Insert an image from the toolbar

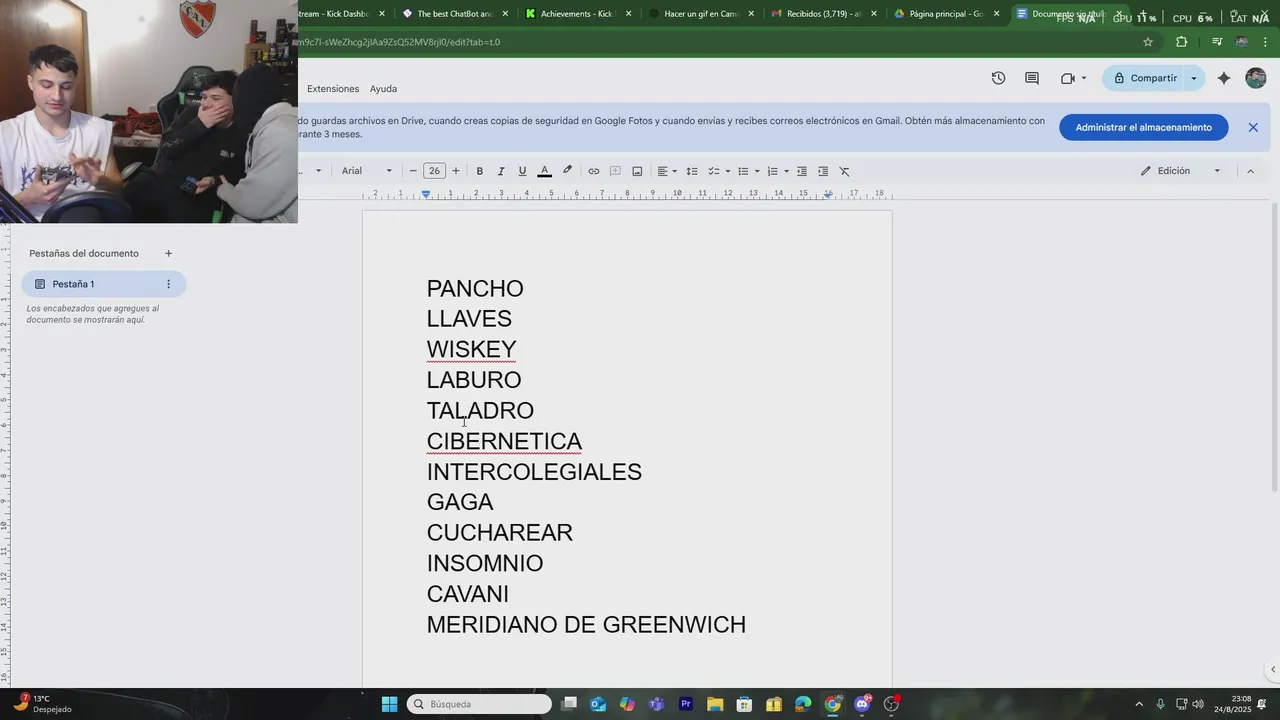tap(637, 171)
